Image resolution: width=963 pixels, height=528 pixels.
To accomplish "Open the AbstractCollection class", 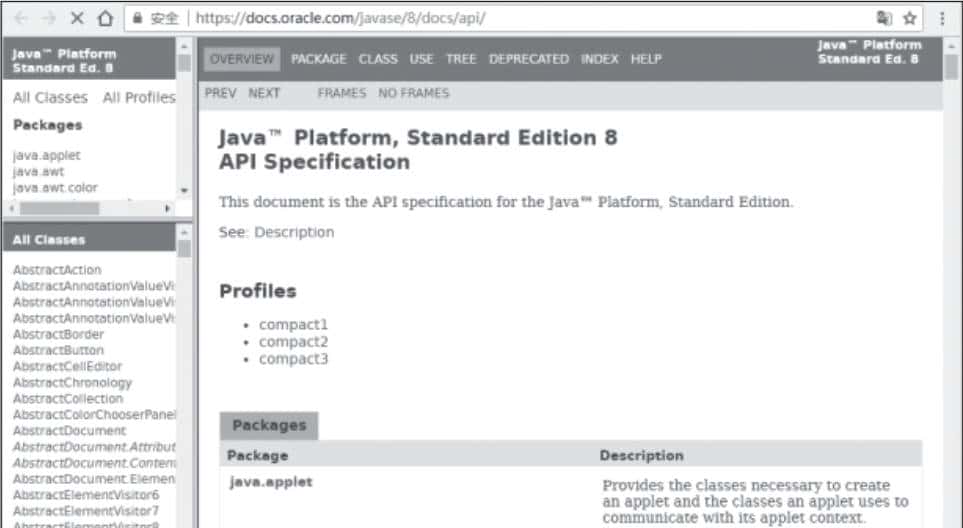I will coord(68,398).
